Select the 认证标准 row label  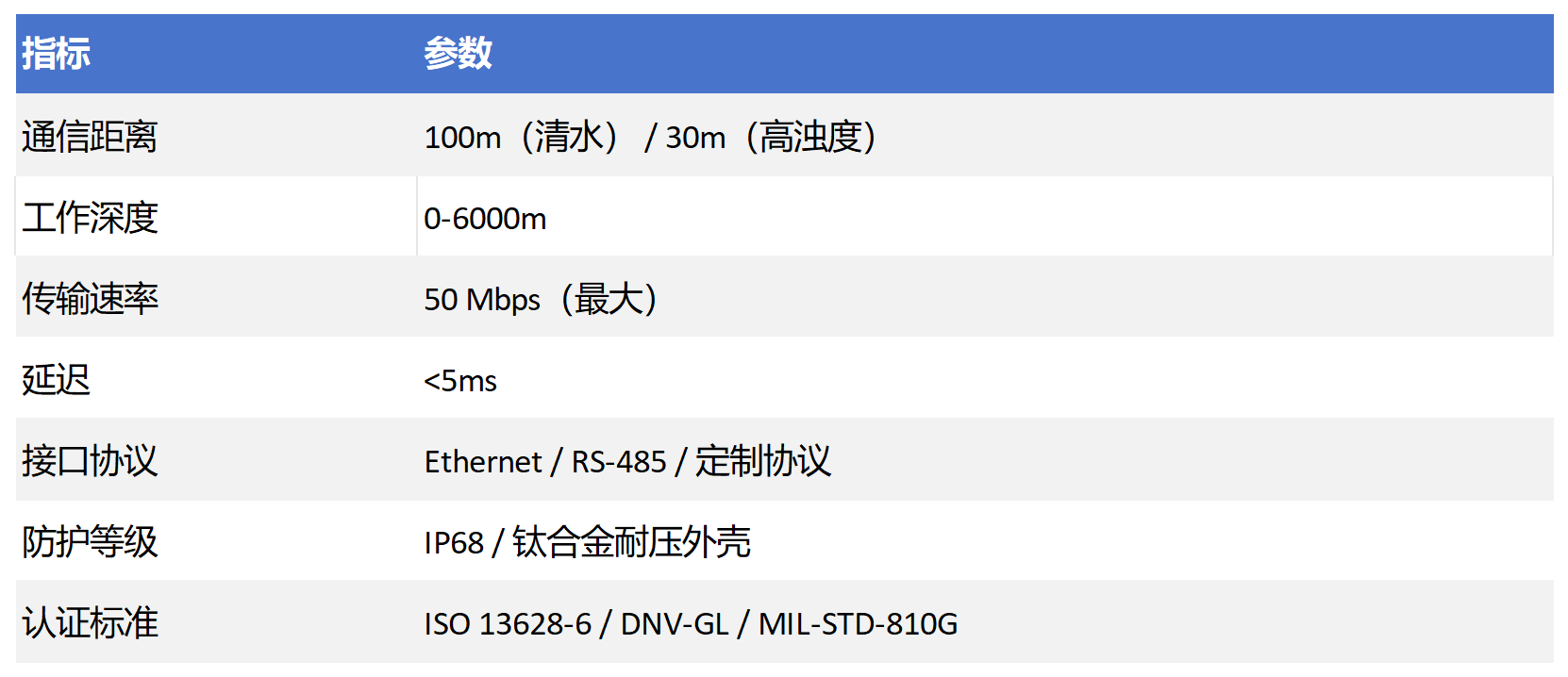click(90, 623)
